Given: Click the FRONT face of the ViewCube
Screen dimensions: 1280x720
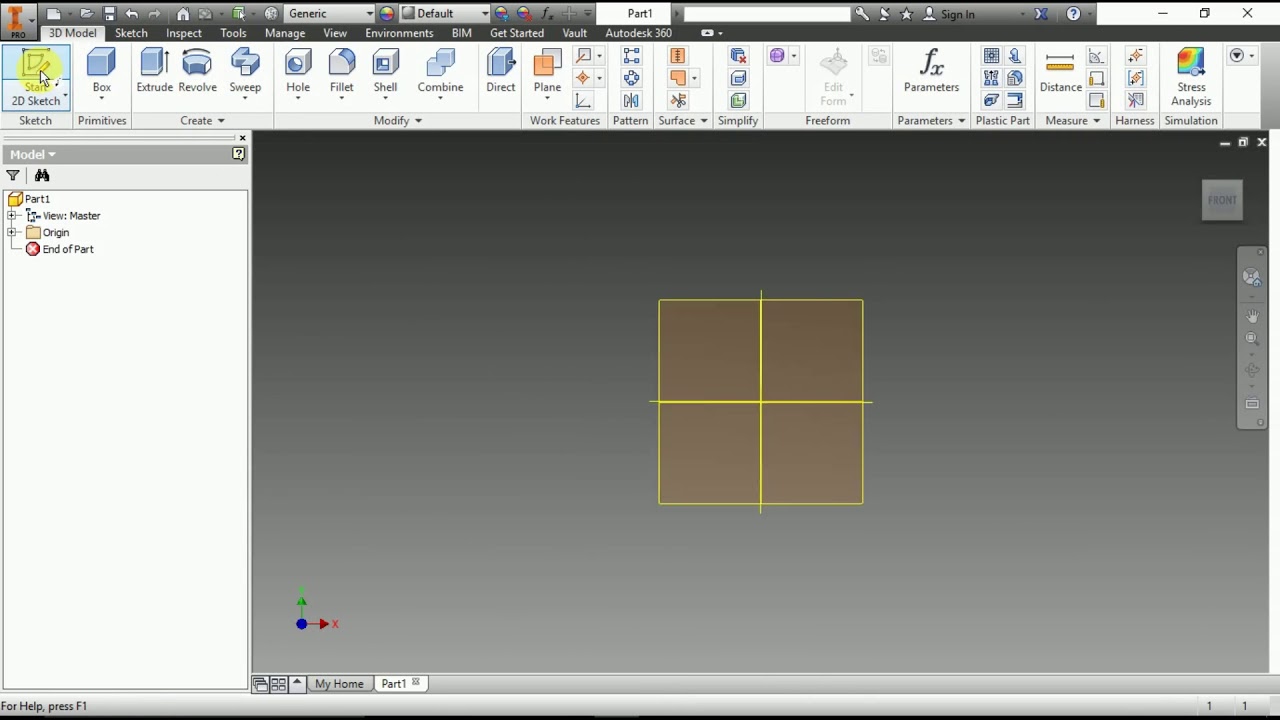Looking at the screenshot, I should pyautogui.click(x=1222, y=200).
